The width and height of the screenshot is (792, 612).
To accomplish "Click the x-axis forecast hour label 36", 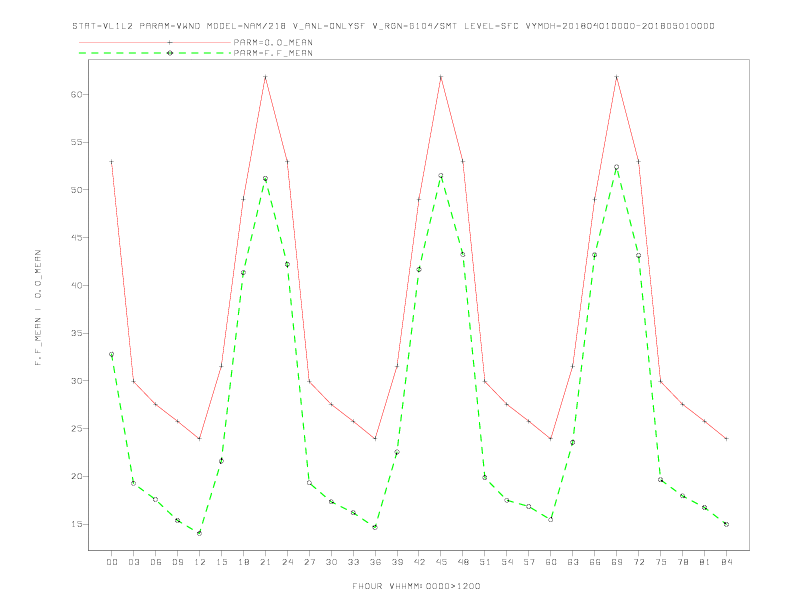I will 375,562.
